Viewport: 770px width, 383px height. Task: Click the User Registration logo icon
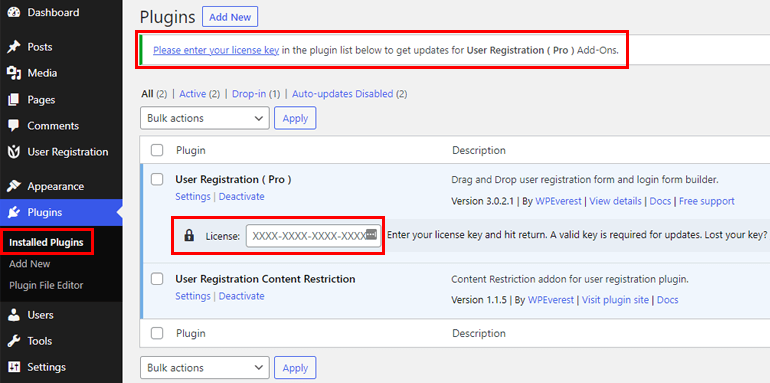coord(14,152)
